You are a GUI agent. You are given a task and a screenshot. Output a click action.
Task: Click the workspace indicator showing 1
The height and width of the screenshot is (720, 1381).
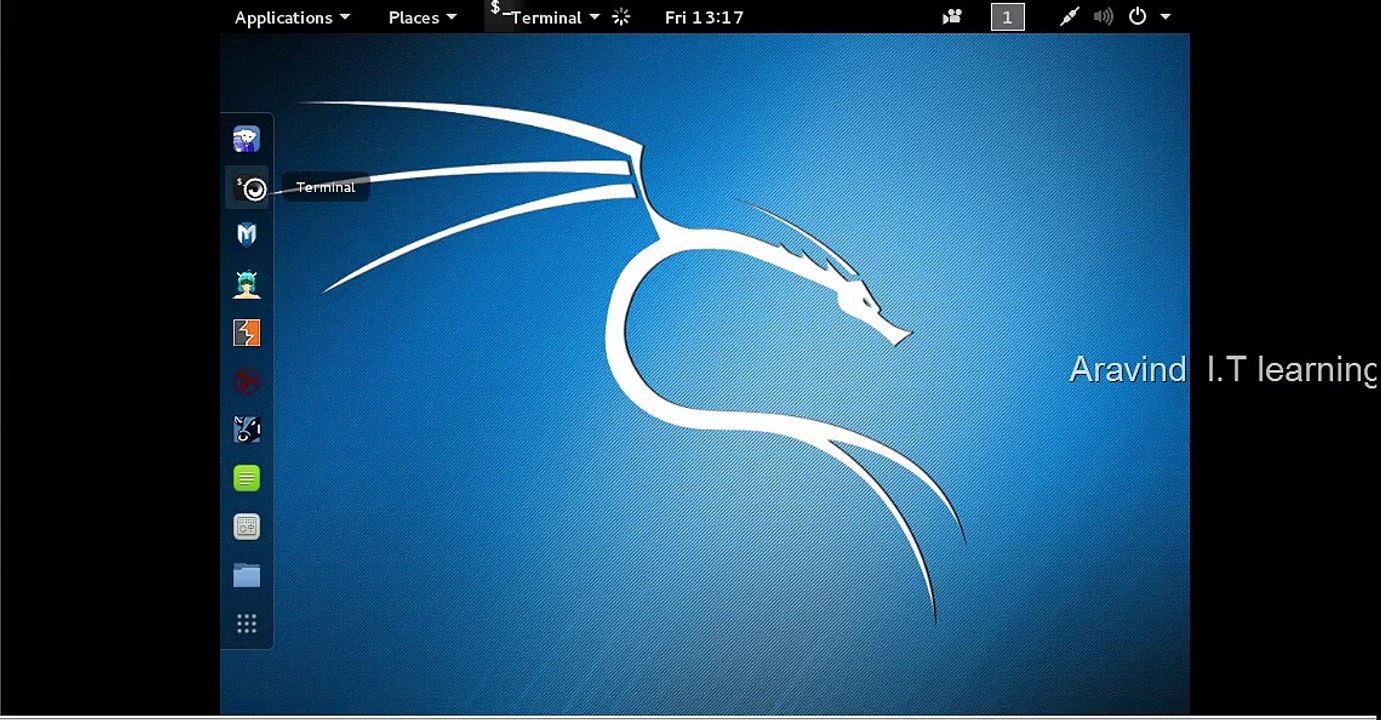pos(1007,17)
